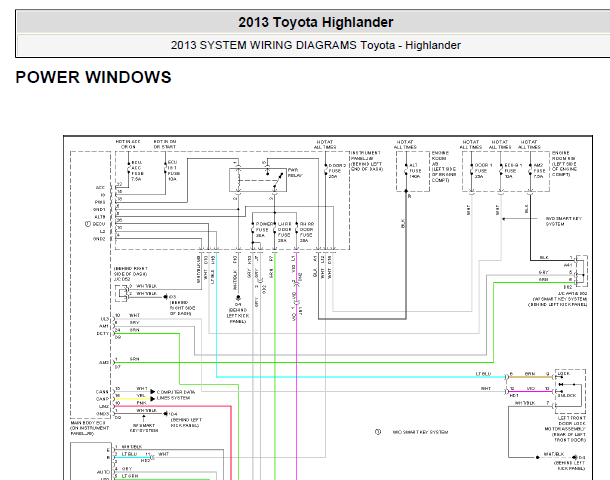Select the ECU-B 1 FUSE label

[513, 171]
